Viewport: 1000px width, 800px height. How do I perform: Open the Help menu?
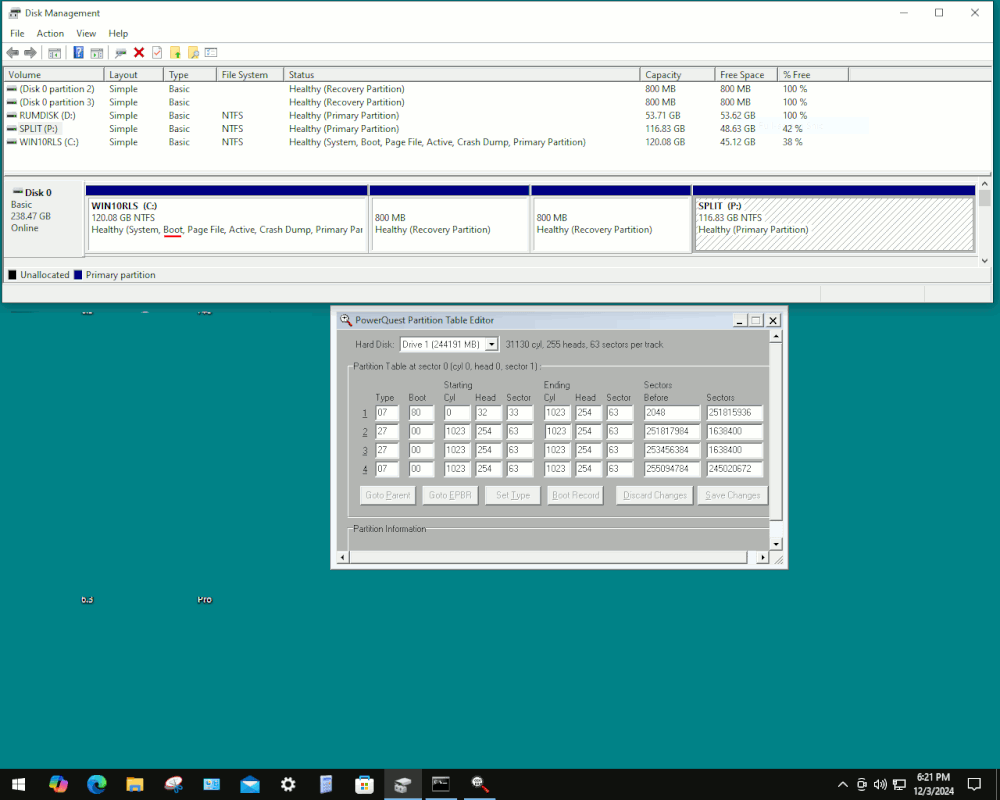118,33
